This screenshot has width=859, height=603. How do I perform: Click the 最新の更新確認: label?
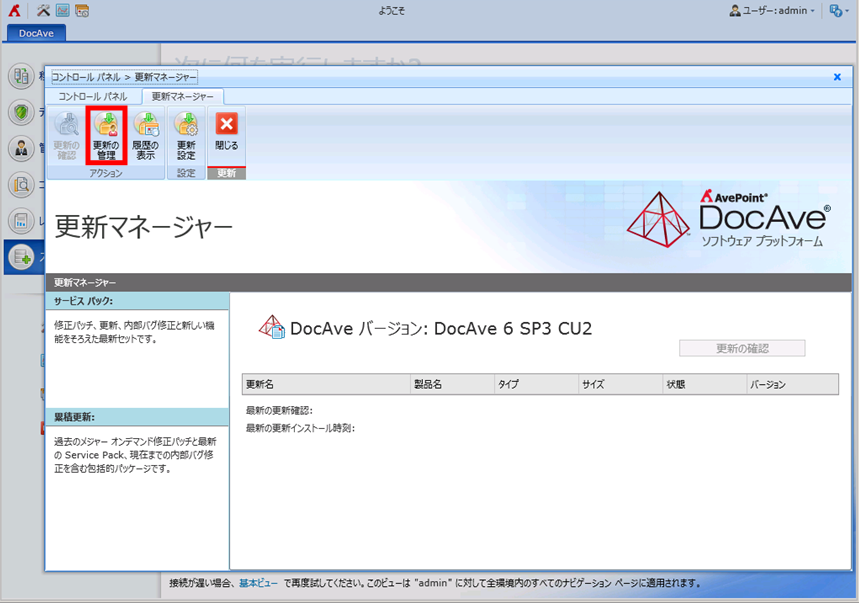pyautogui.click(x=279, y=411)
